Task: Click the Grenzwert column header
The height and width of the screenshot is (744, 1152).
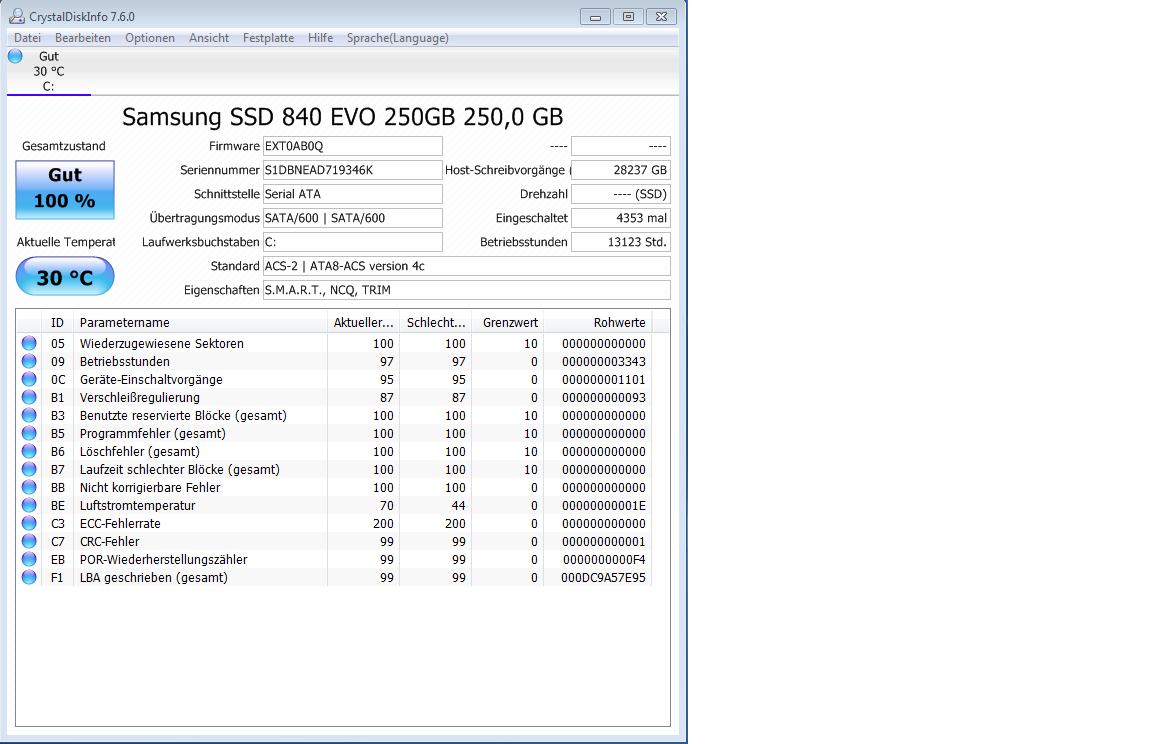Action: coord(508,322)
